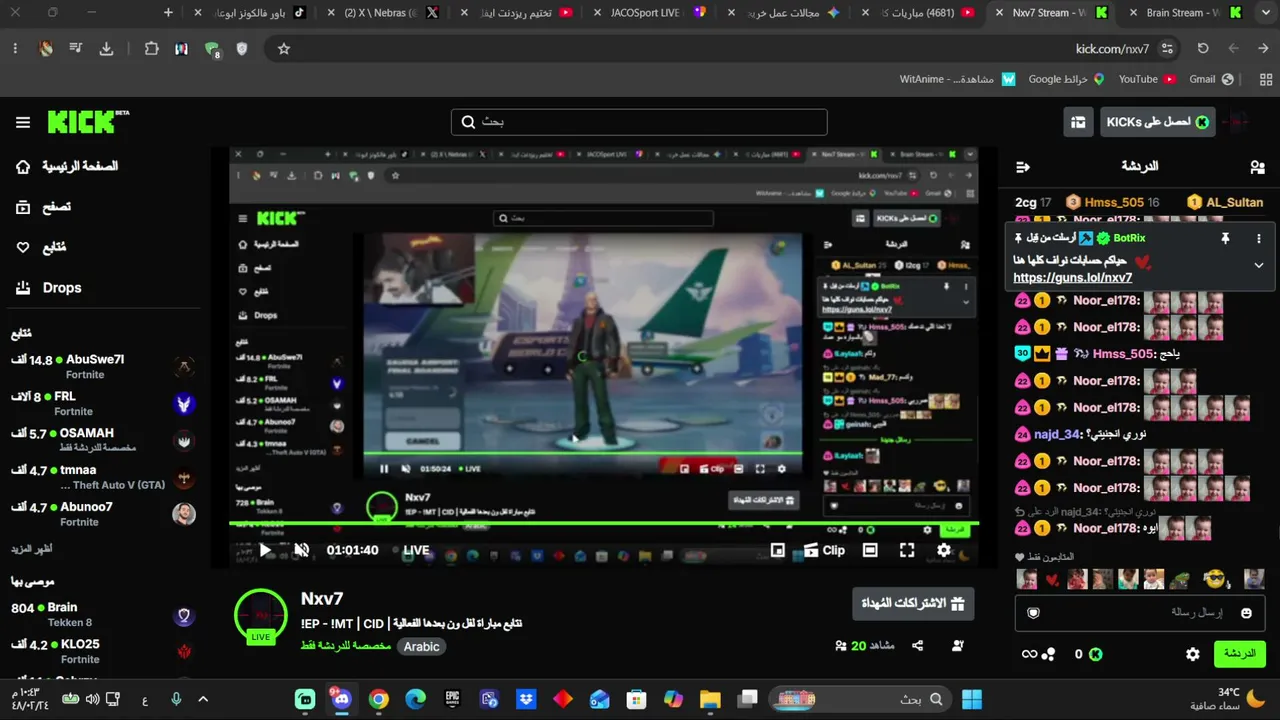Viewport: 1280px width, 720px height.
Task: Open the tmnaa channel in the sidebar
Action: (103, 477)
